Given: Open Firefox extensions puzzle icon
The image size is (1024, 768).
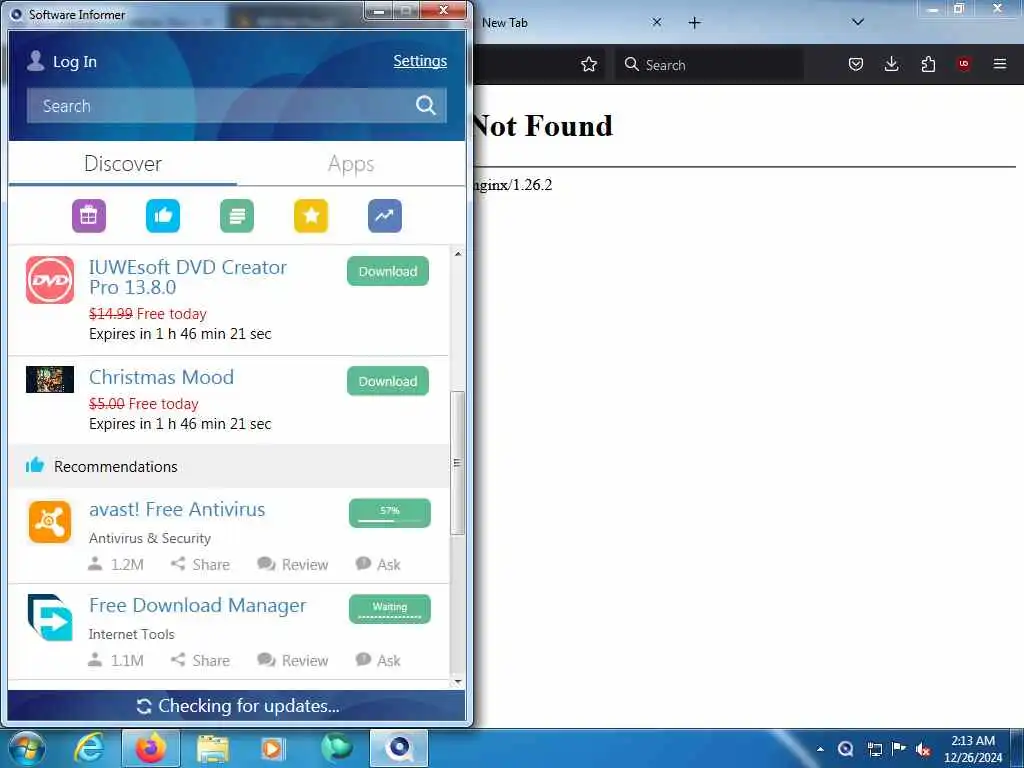Looking at the screenshot, I should point(928,64).
